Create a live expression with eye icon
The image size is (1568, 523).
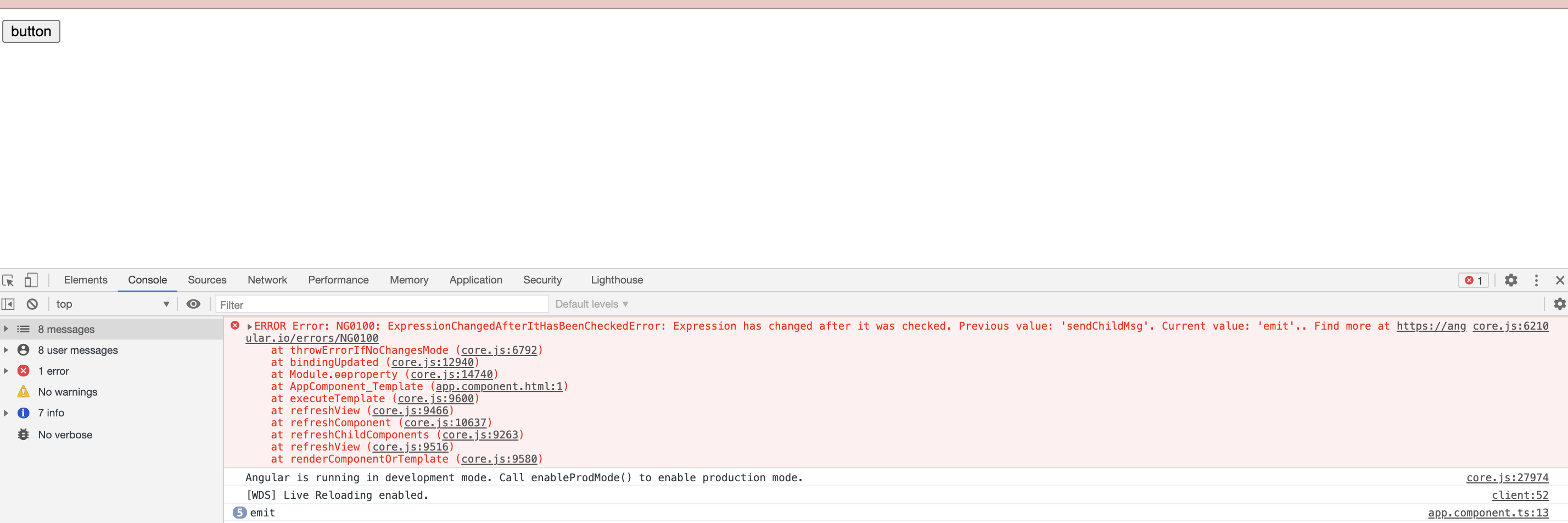pos(193,304)
